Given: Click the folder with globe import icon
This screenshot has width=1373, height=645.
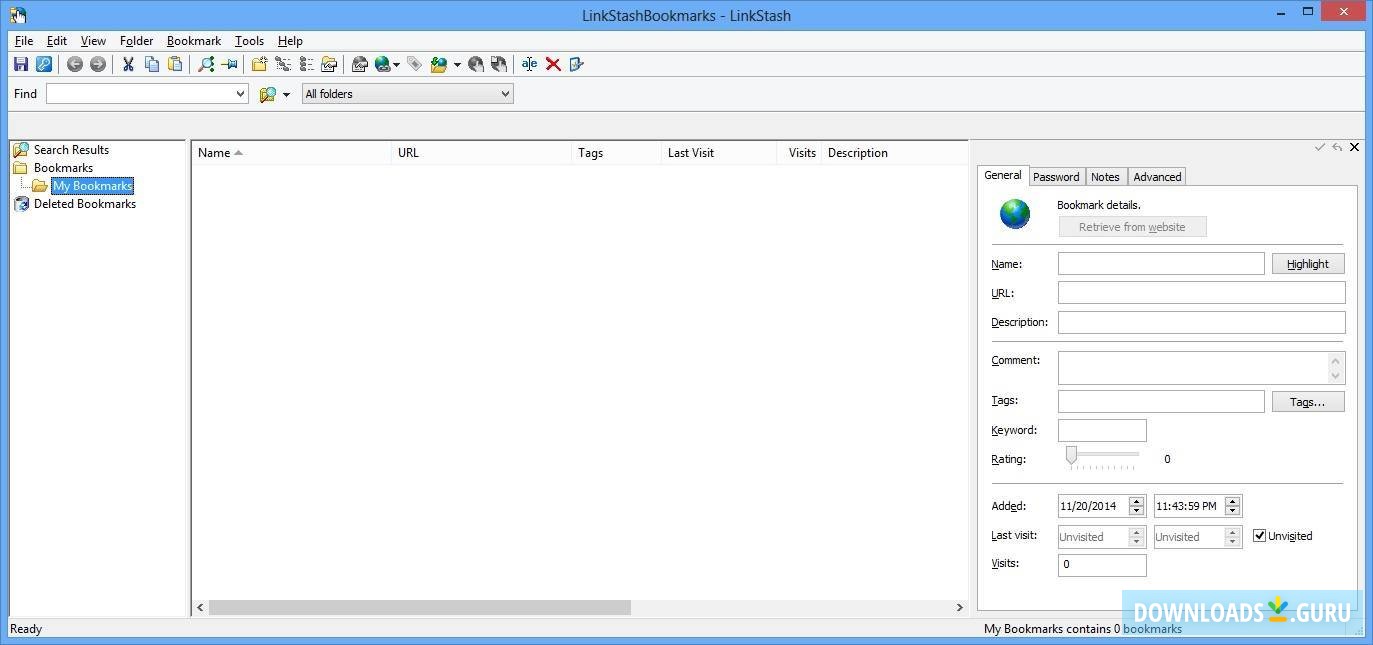Looking at the screenshot, I should [439, 64].
